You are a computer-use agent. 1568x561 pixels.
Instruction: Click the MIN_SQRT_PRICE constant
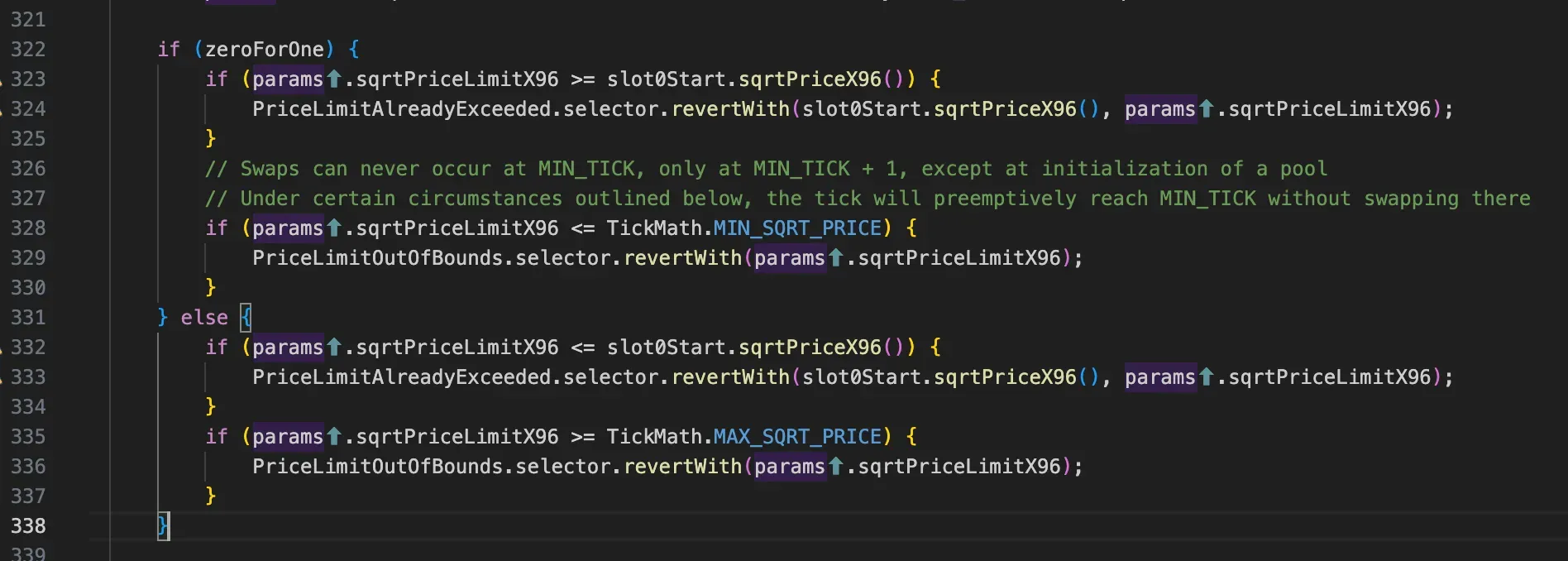pos(797,228)
